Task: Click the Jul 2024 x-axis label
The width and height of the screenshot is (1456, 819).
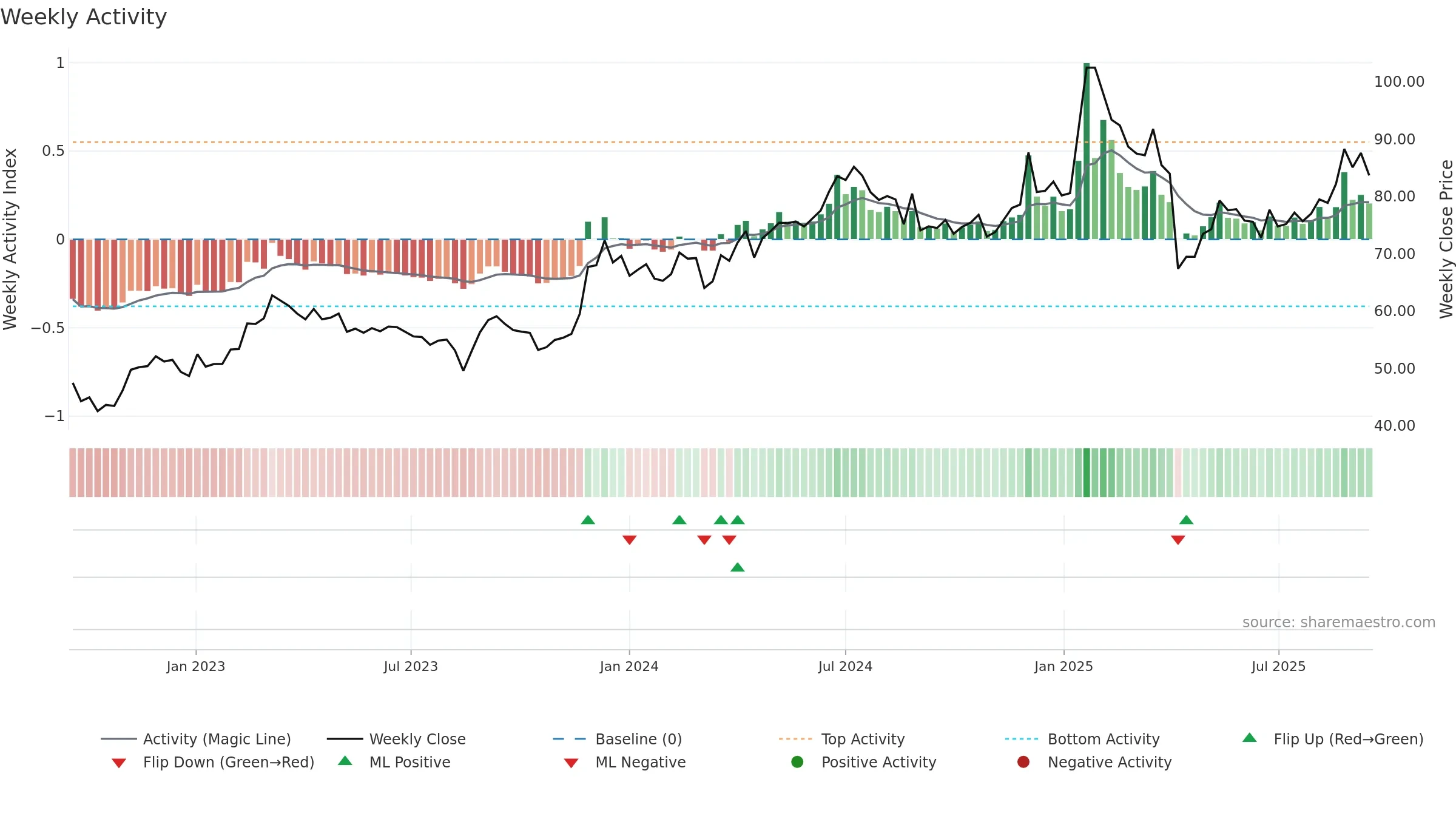Action: 845,666
